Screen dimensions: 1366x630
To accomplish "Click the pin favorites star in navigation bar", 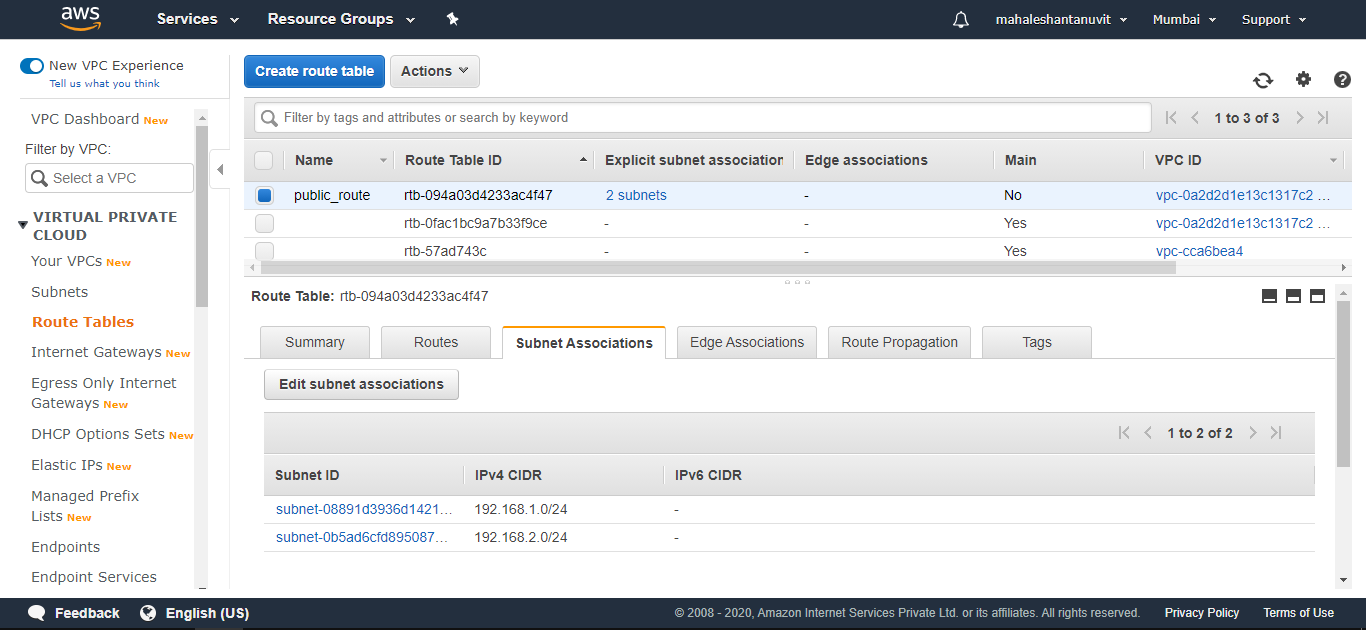I will coord(452,19).
